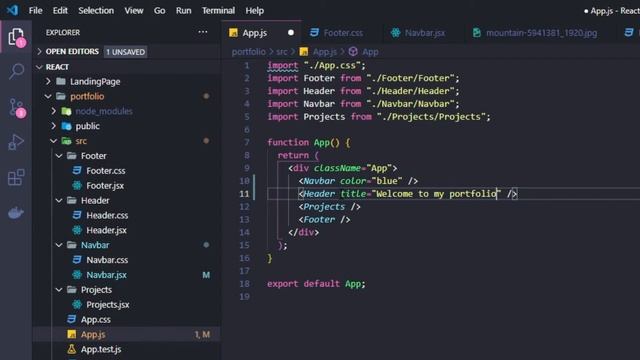Expand the node_modules folder chevron
640x360 pixels.
[x=53, y=111]
